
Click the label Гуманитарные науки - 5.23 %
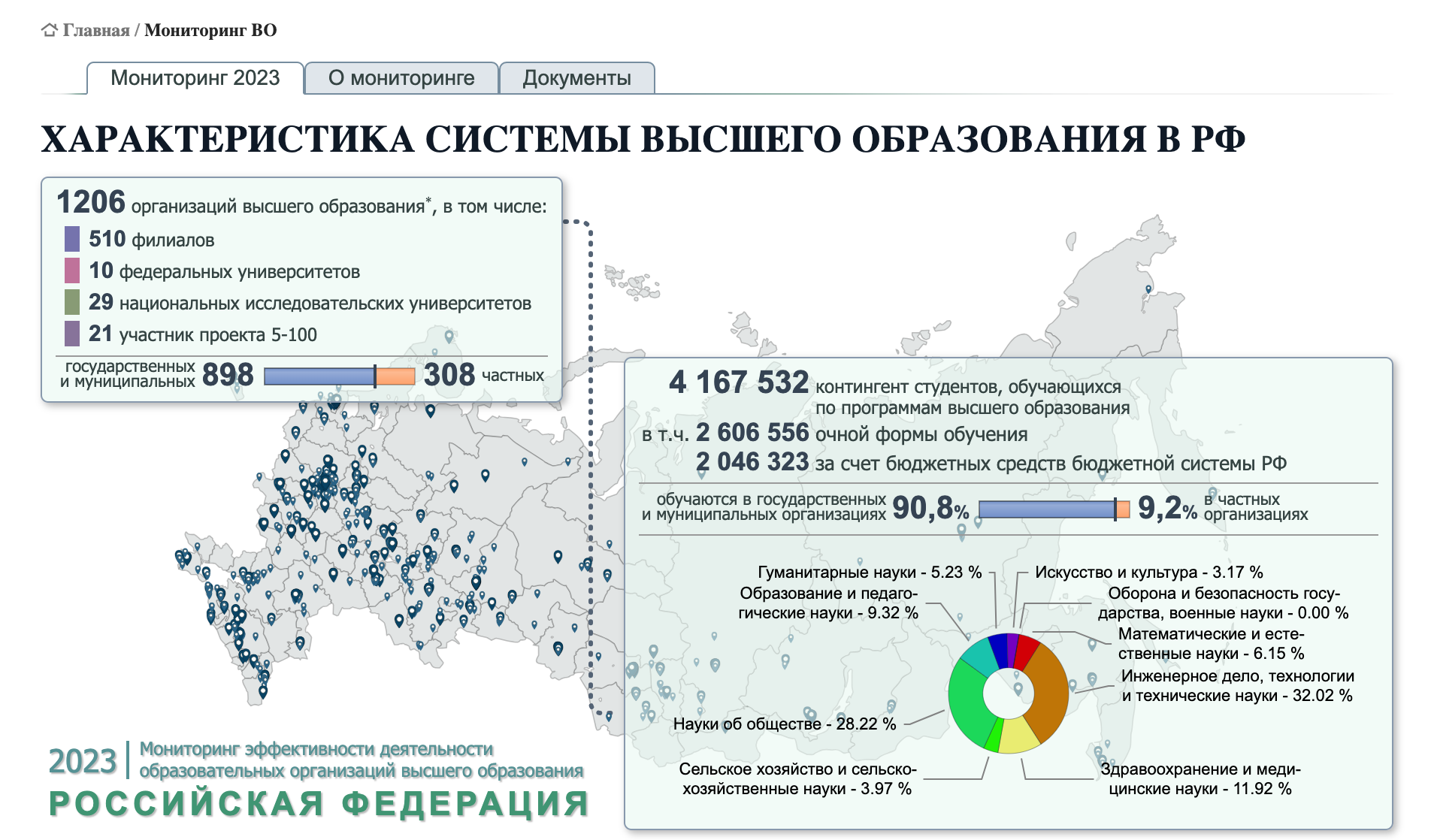click(870, 573)
